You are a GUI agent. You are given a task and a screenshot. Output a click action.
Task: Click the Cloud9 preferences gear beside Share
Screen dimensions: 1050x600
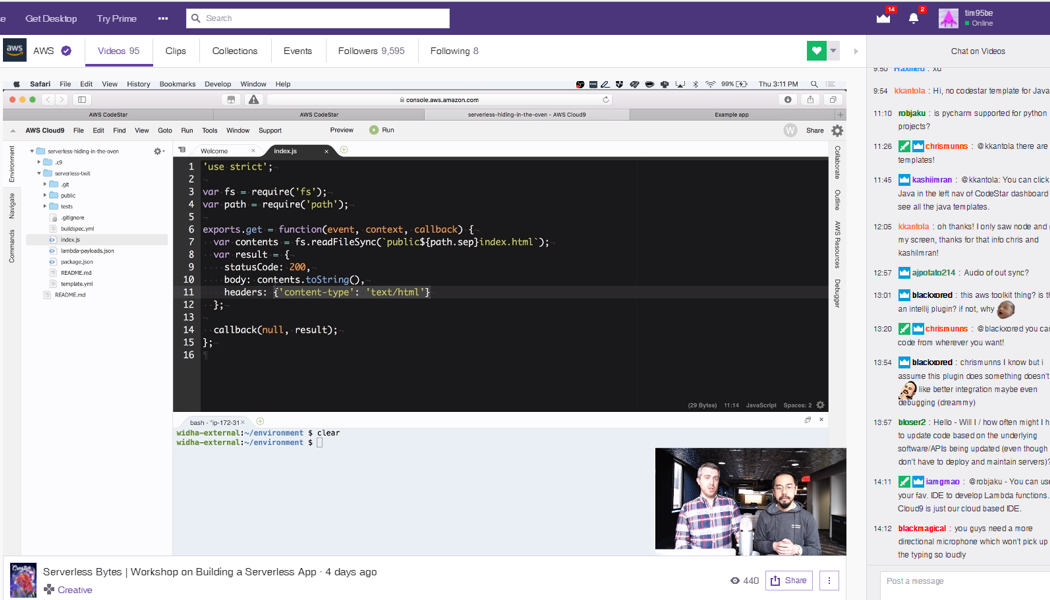pyautogui.click(x=837, y=131)
